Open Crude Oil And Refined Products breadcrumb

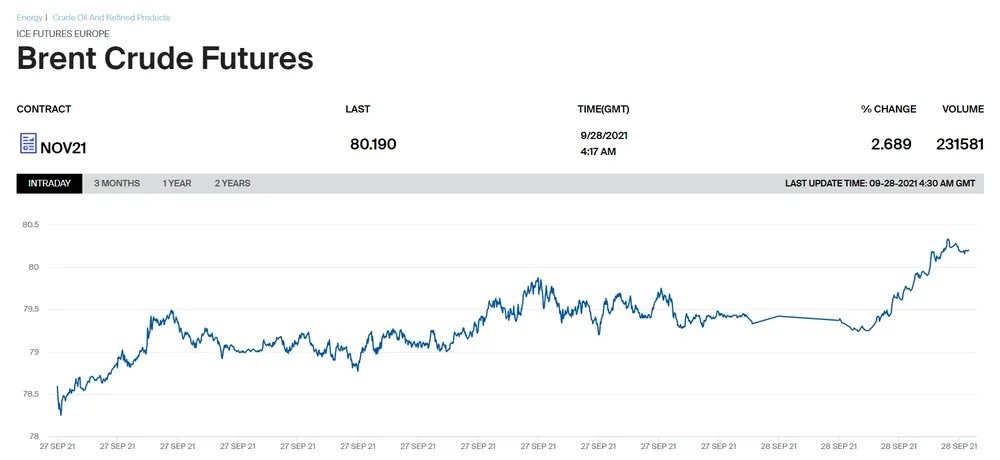[111, 18]
